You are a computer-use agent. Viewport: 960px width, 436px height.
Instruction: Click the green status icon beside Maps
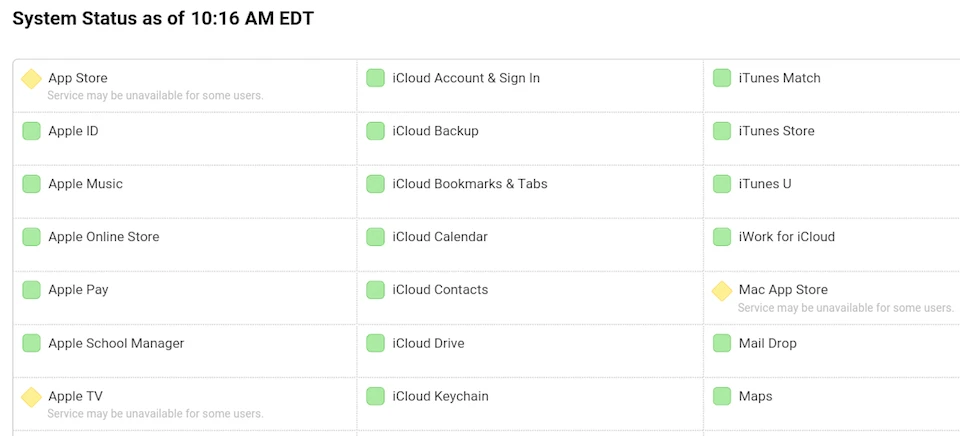pos(722,397)
